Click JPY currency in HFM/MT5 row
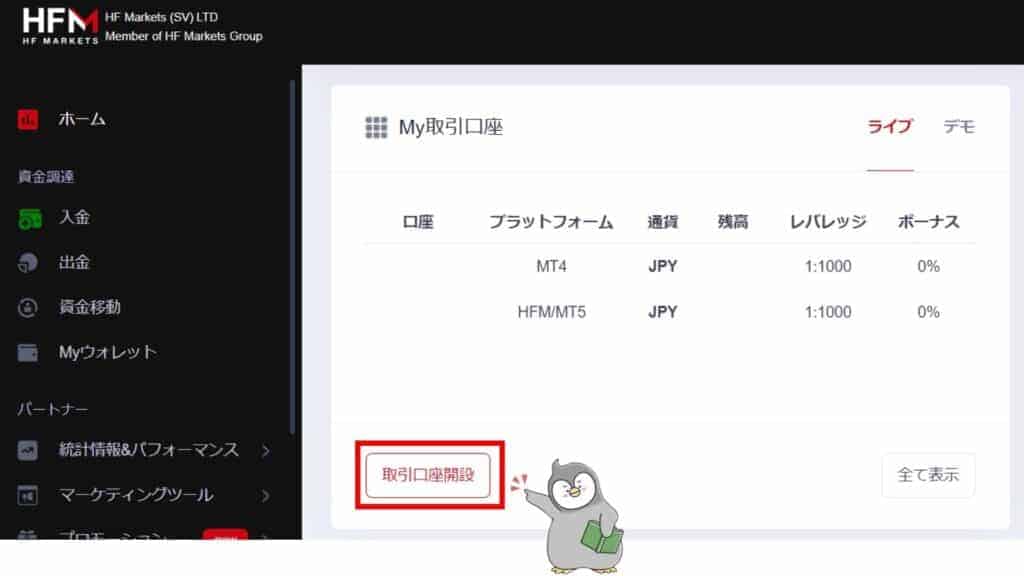 (x=663, y=312)
